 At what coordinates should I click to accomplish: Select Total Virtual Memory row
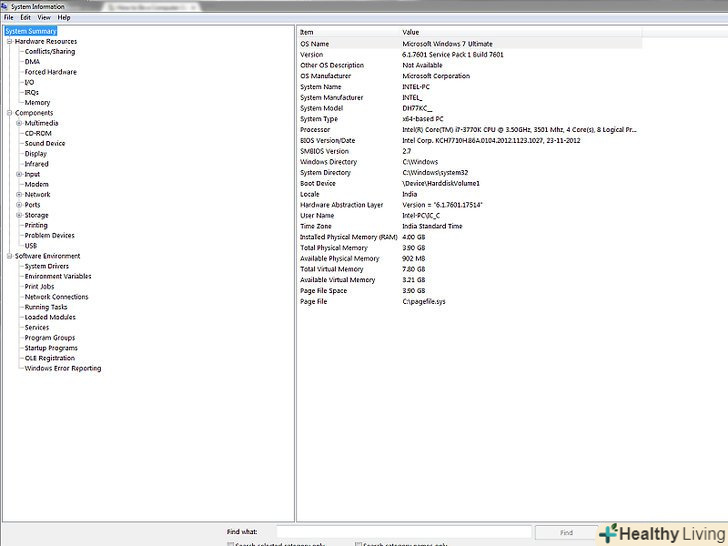pos(469,269)
